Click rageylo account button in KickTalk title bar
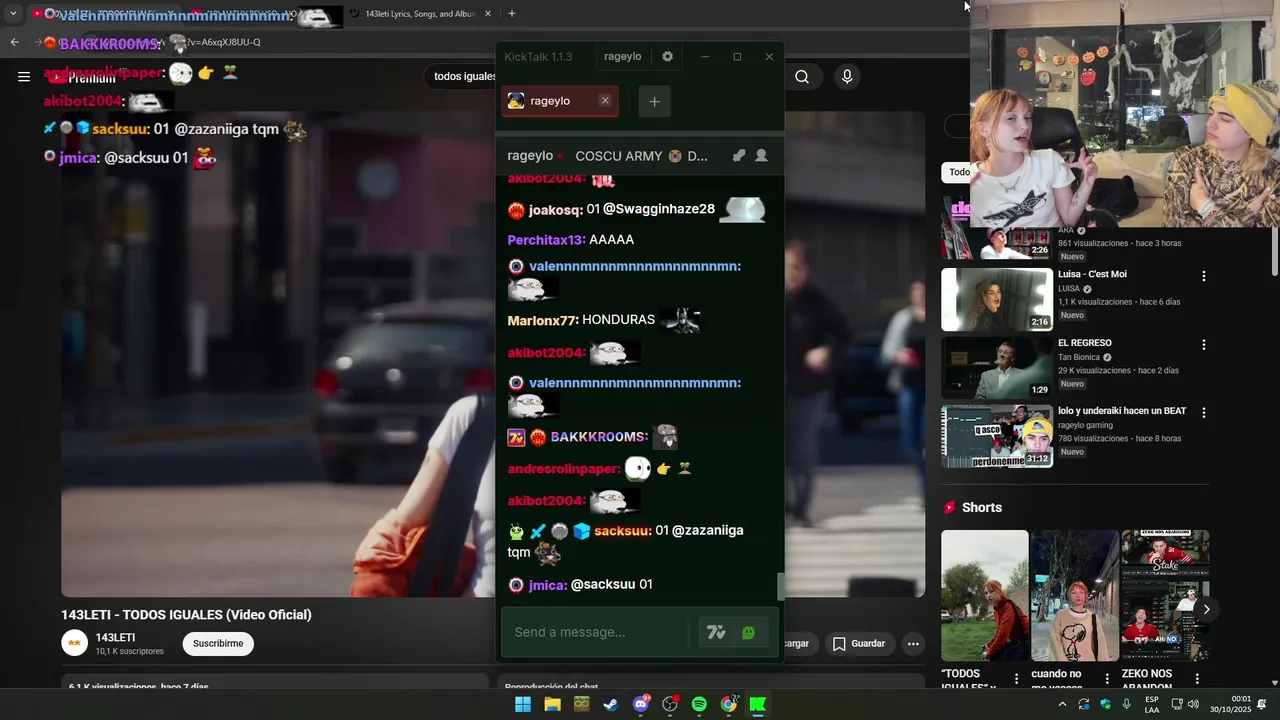Viewport: 1280px width, 720px height. tap(622, 57)
